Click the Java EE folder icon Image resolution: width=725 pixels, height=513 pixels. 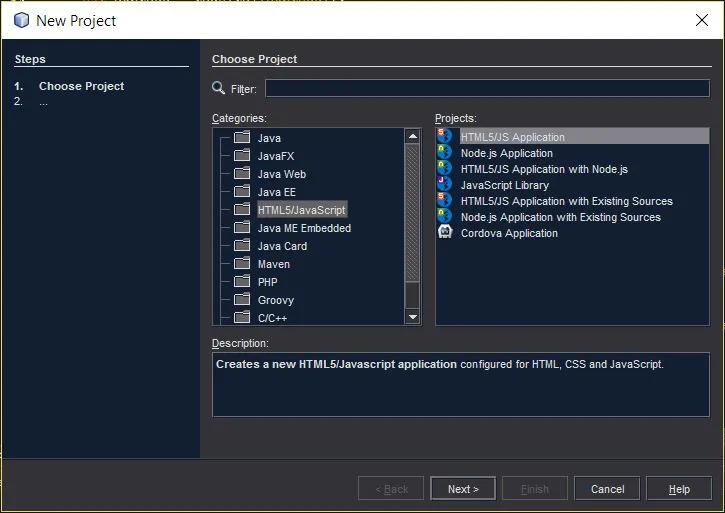click(x=242, y=191)
